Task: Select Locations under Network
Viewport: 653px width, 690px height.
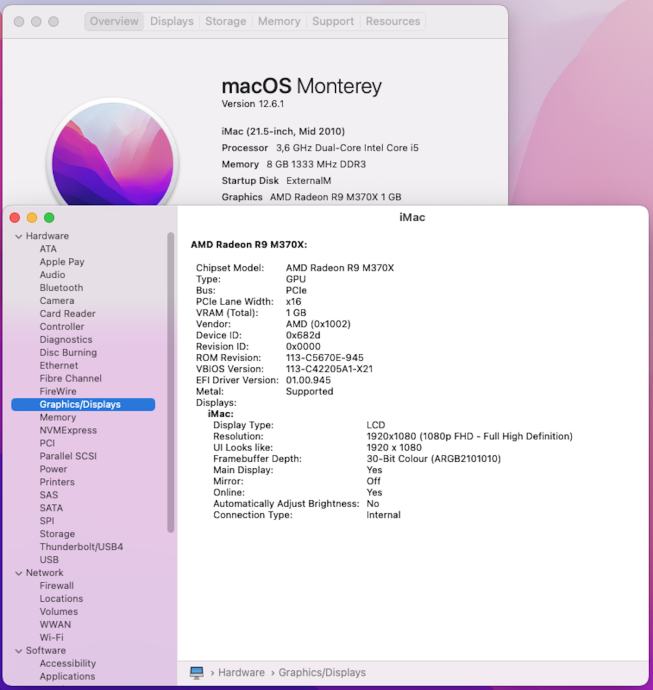Action: (61, 599)
